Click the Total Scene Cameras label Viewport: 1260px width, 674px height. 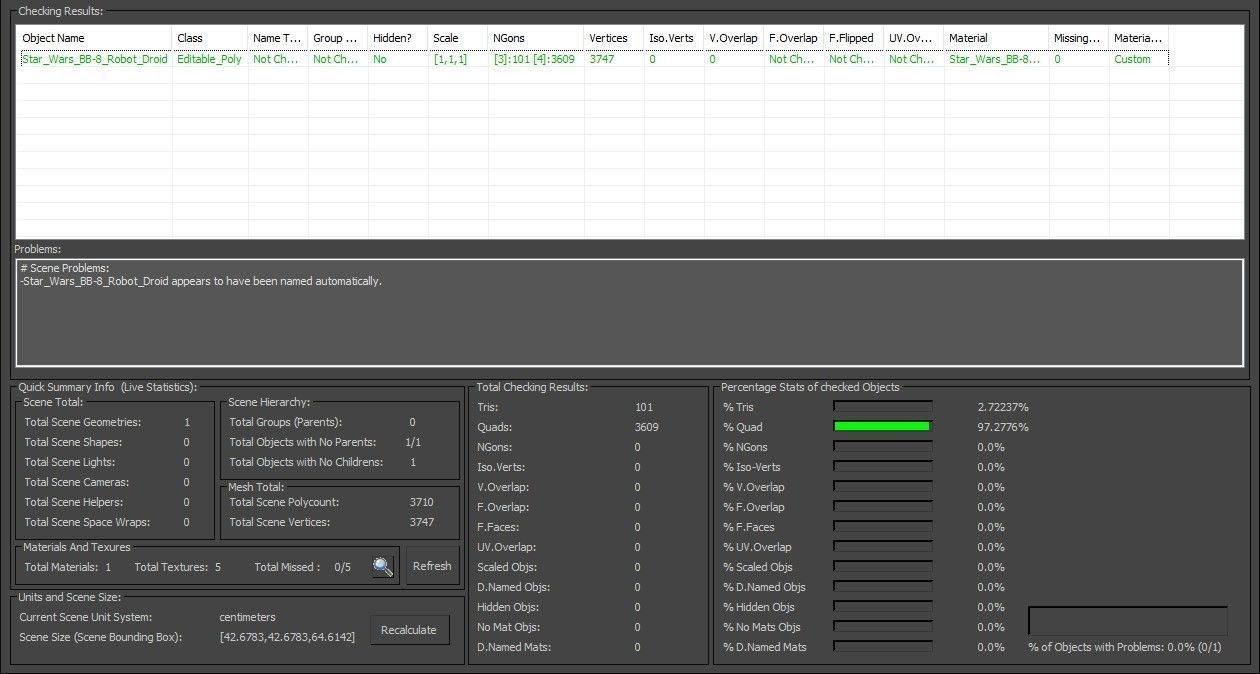(76, 482)
